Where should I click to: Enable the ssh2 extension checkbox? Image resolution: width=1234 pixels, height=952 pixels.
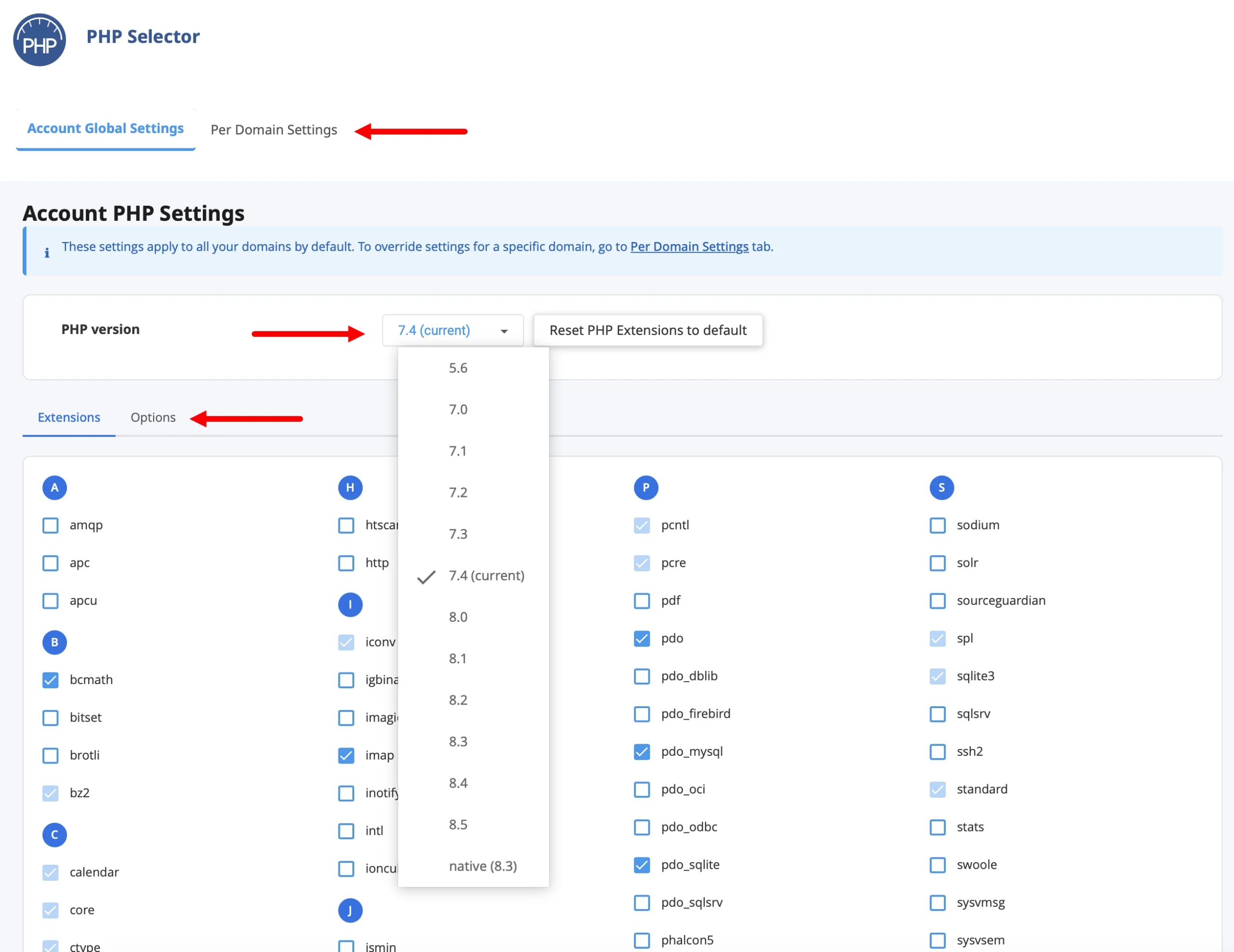coord(938,752)
